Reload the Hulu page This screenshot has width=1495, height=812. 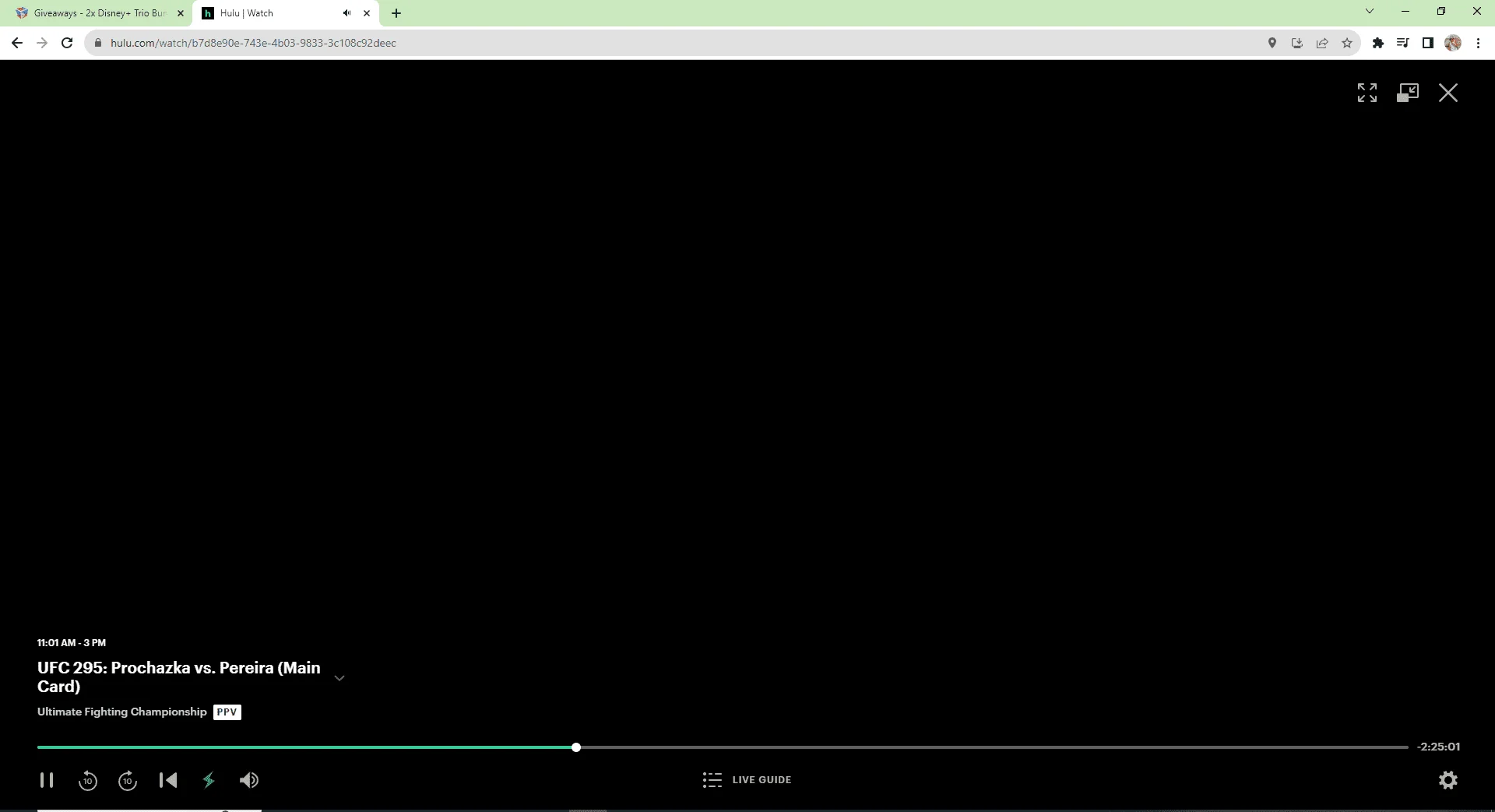click(x=67, y=43)
